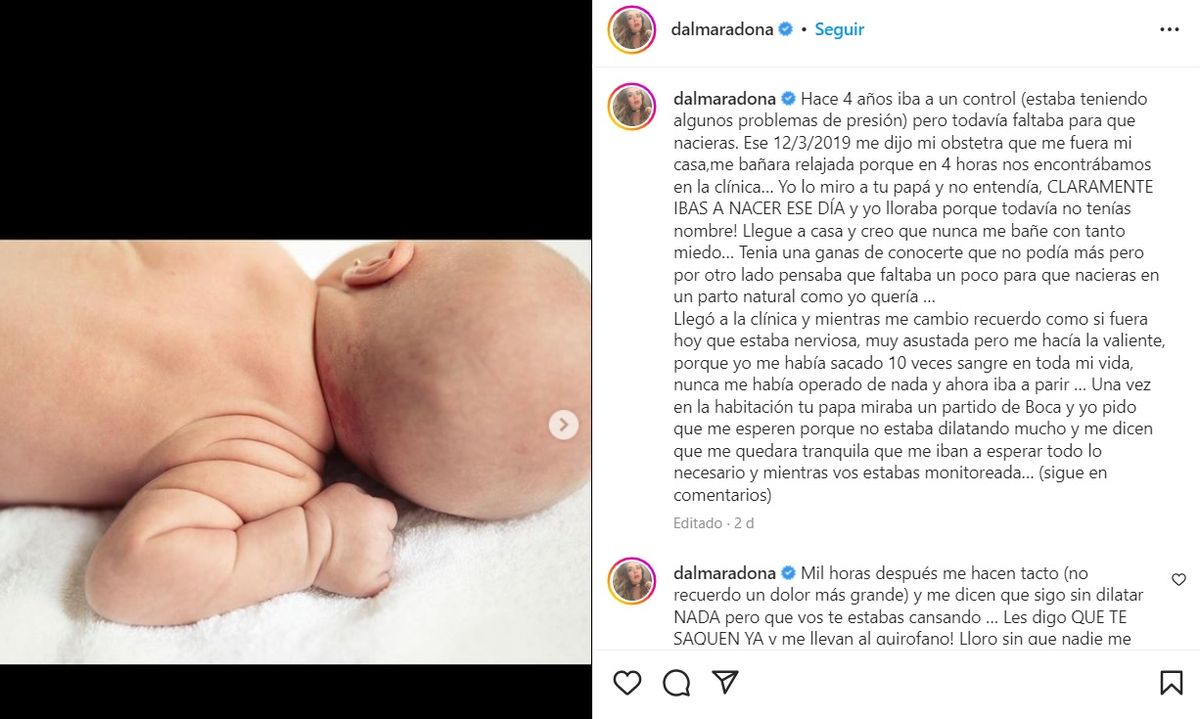Click the baby photo in the post
The image size is (1200, 719).
click(x=295, y=451)
